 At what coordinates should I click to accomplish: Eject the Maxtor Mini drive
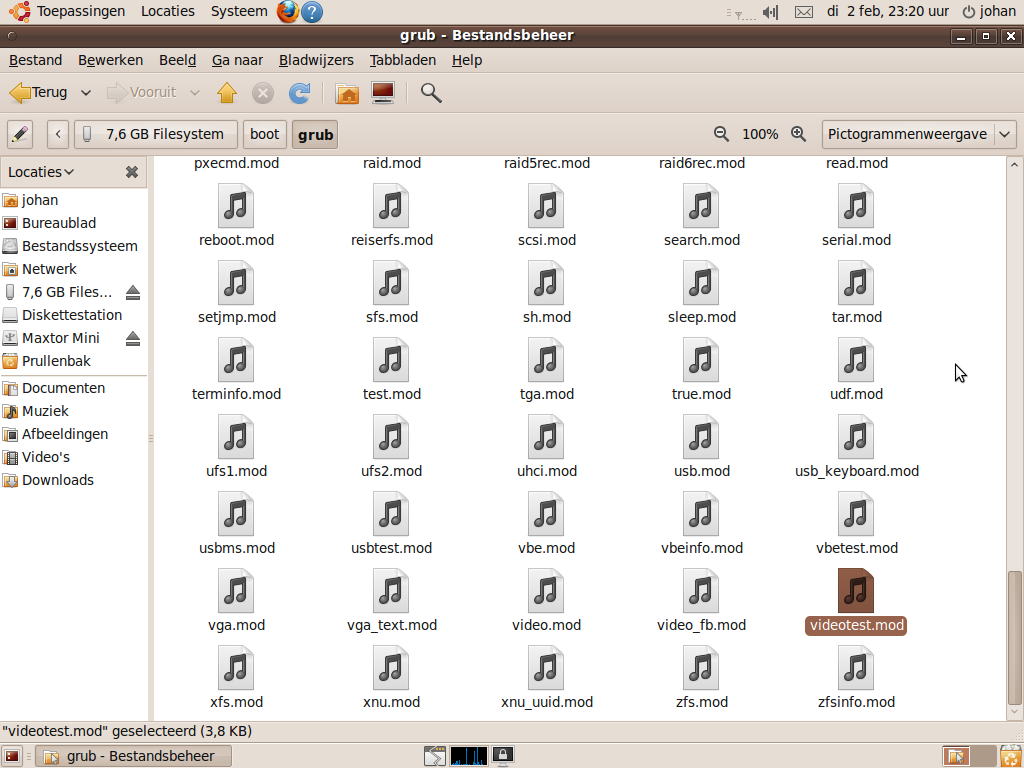(x=133, y=338)
